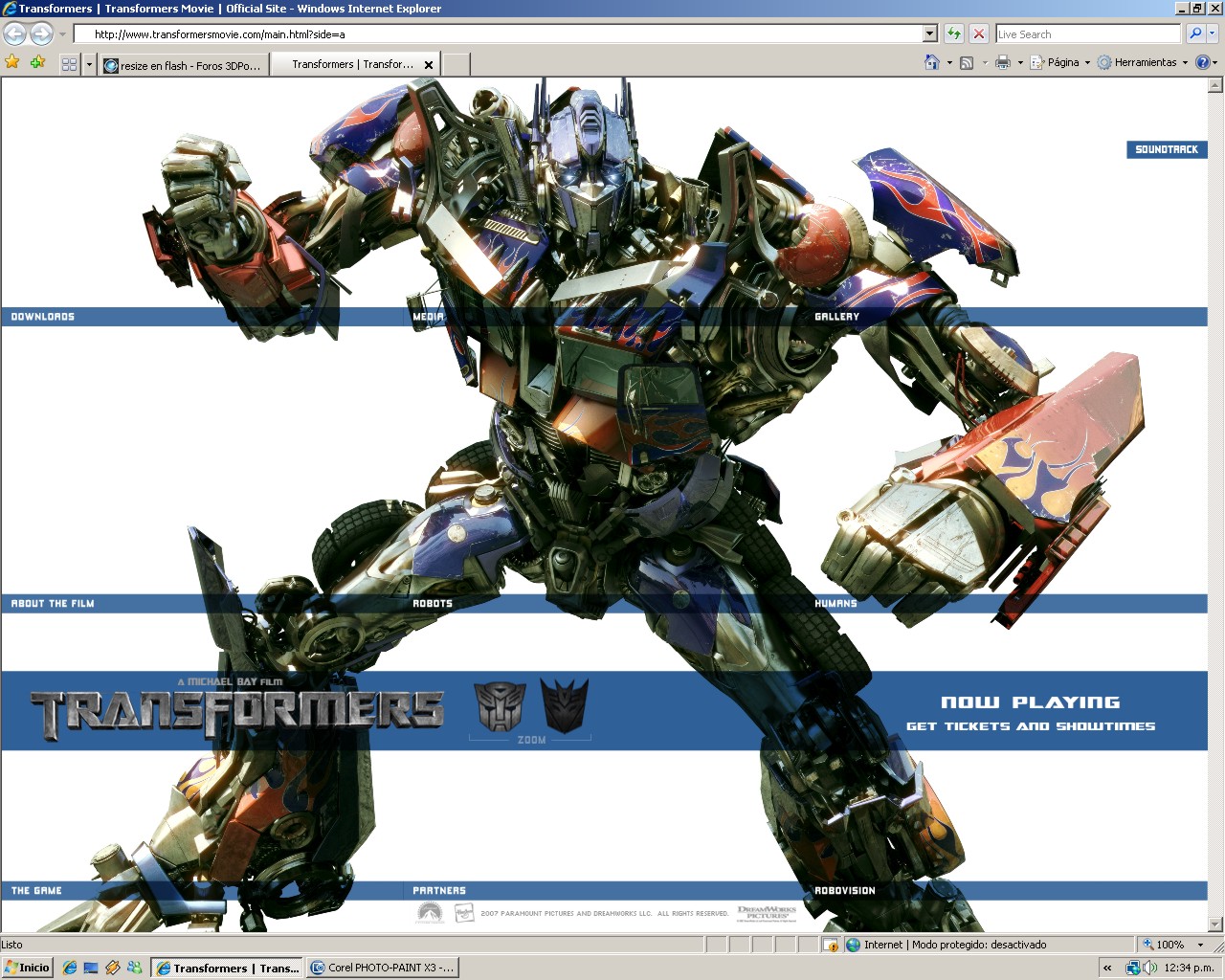Open a new blank tab
Screen dimensions: 1225x980
pyautogui.click(x=457, y=65)
